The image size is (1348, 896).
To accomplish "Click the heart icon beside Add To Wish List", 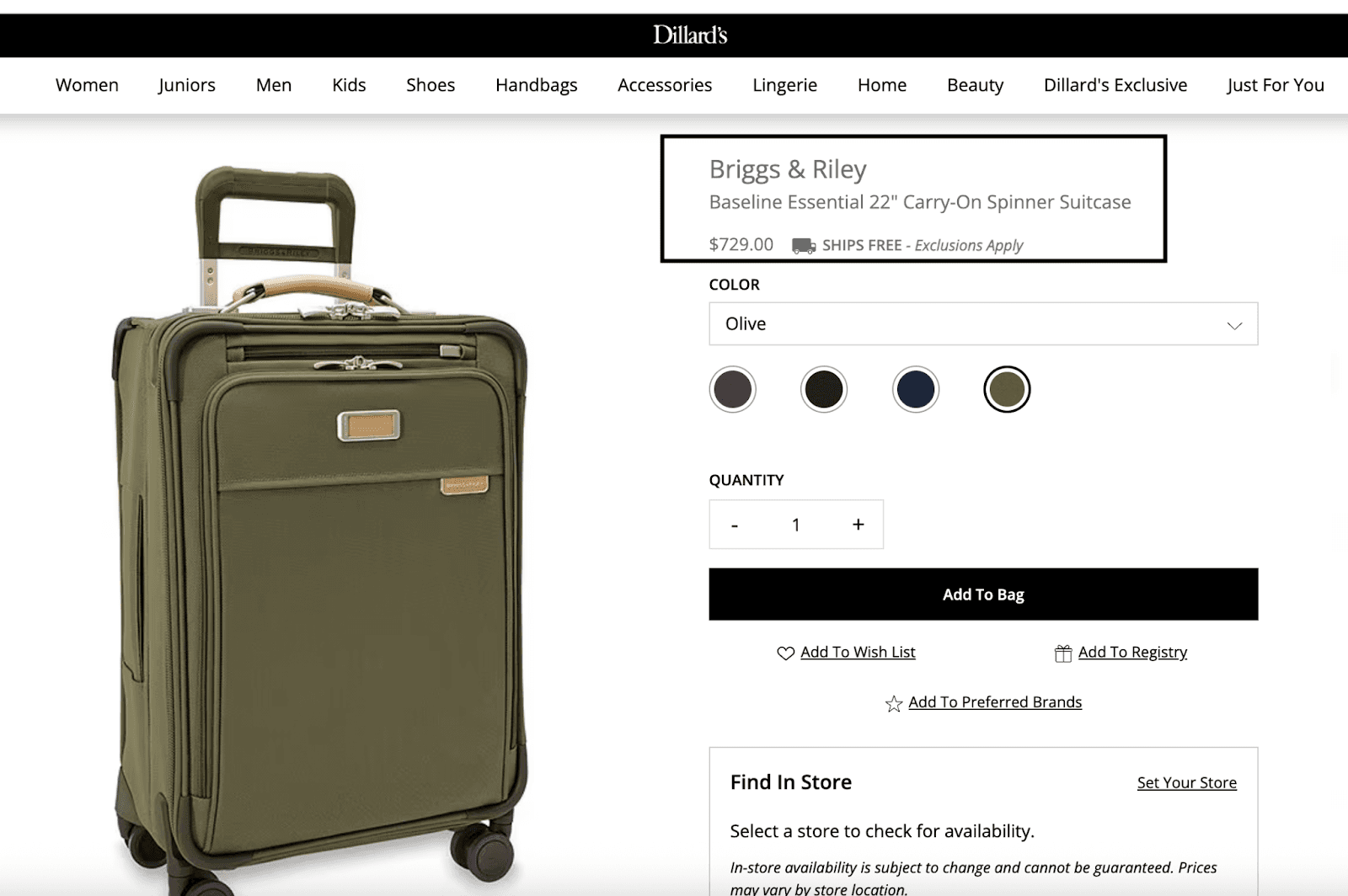I will point(785,653).
